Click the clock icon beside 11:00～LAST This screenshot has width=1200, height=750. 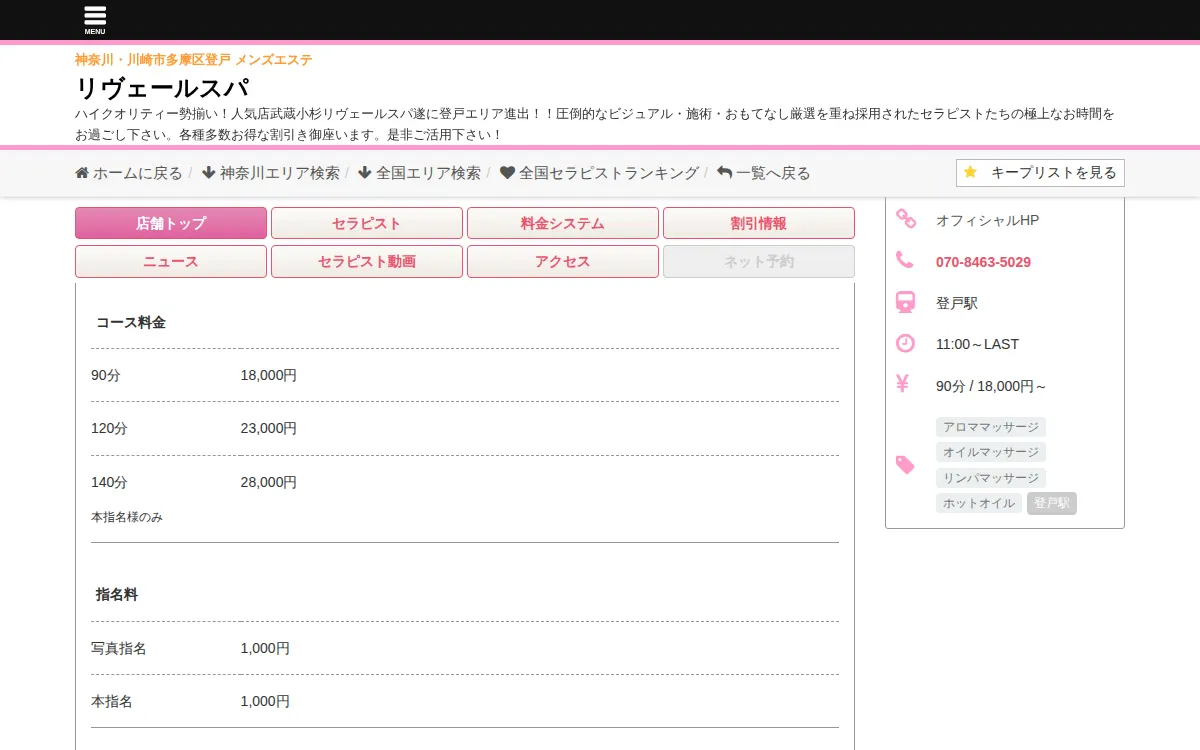905,343
